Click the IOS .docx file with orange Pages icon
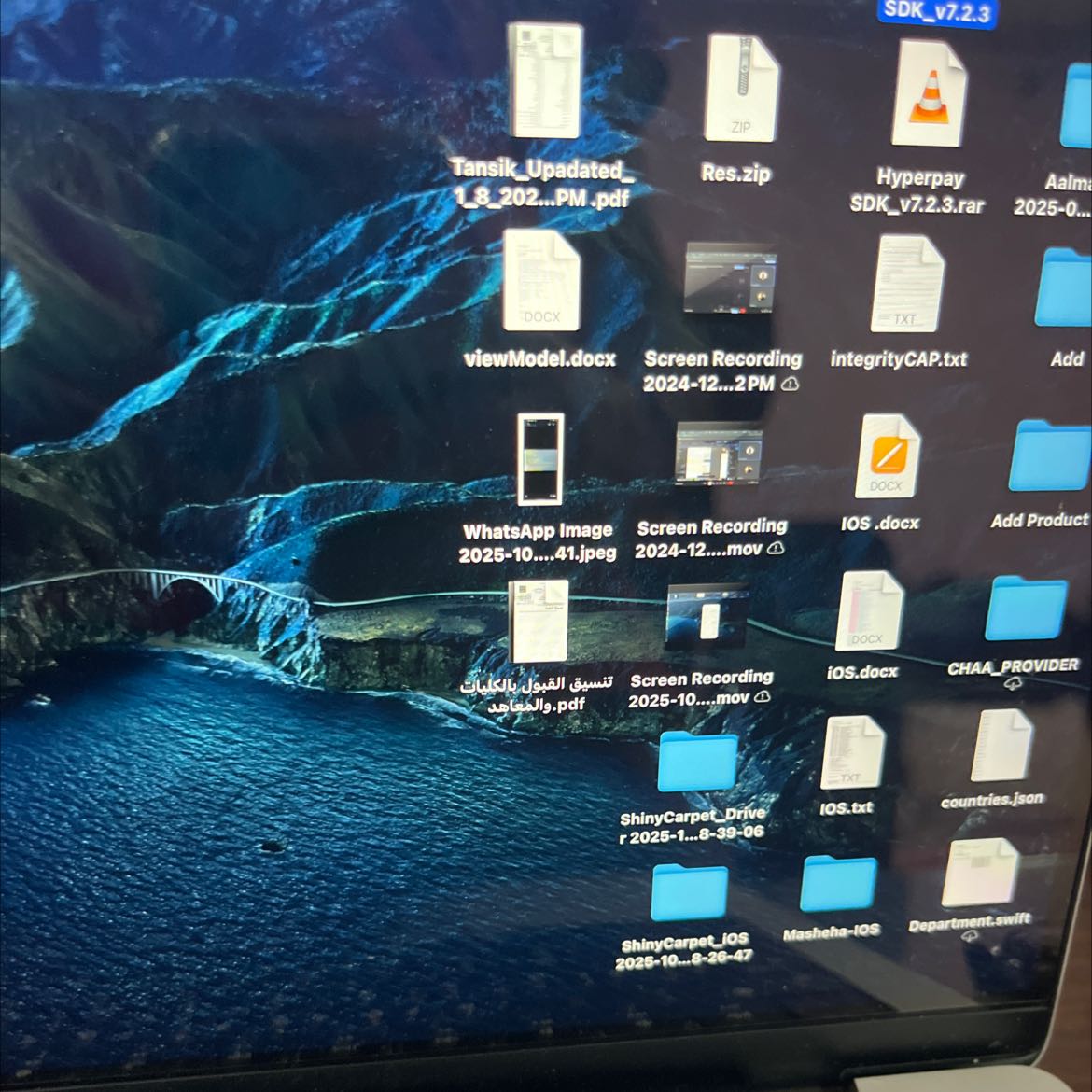 tap(887, 457)
